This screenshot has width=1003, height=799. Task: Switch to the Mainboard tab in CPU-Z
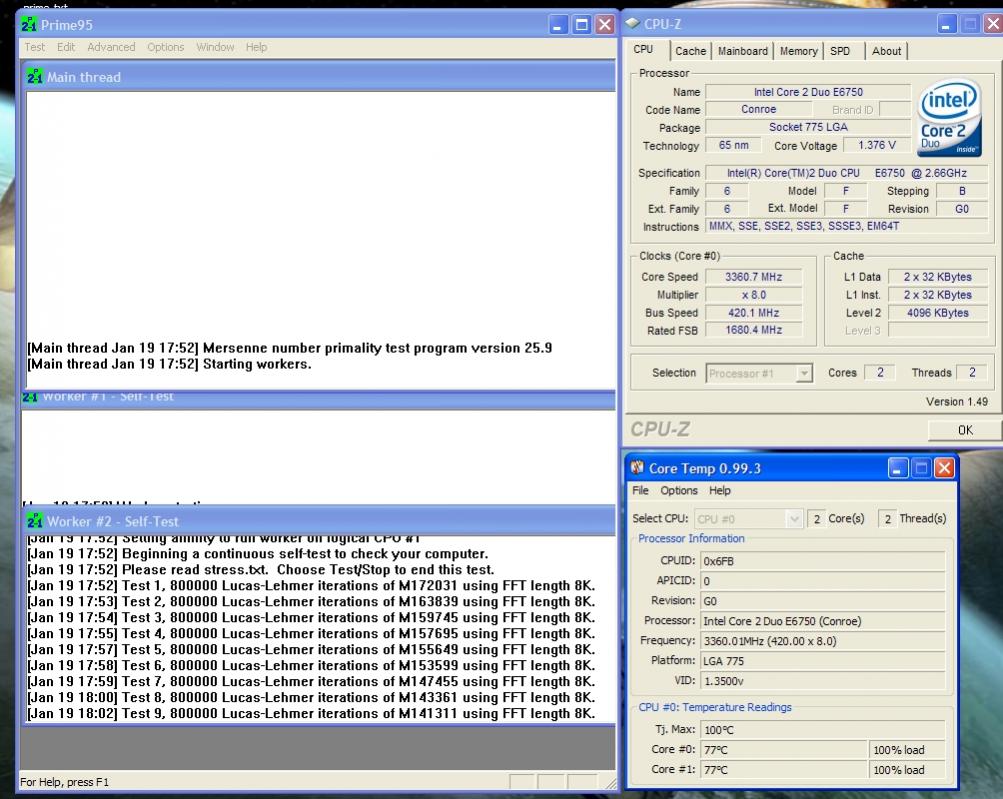coord(743,51)
